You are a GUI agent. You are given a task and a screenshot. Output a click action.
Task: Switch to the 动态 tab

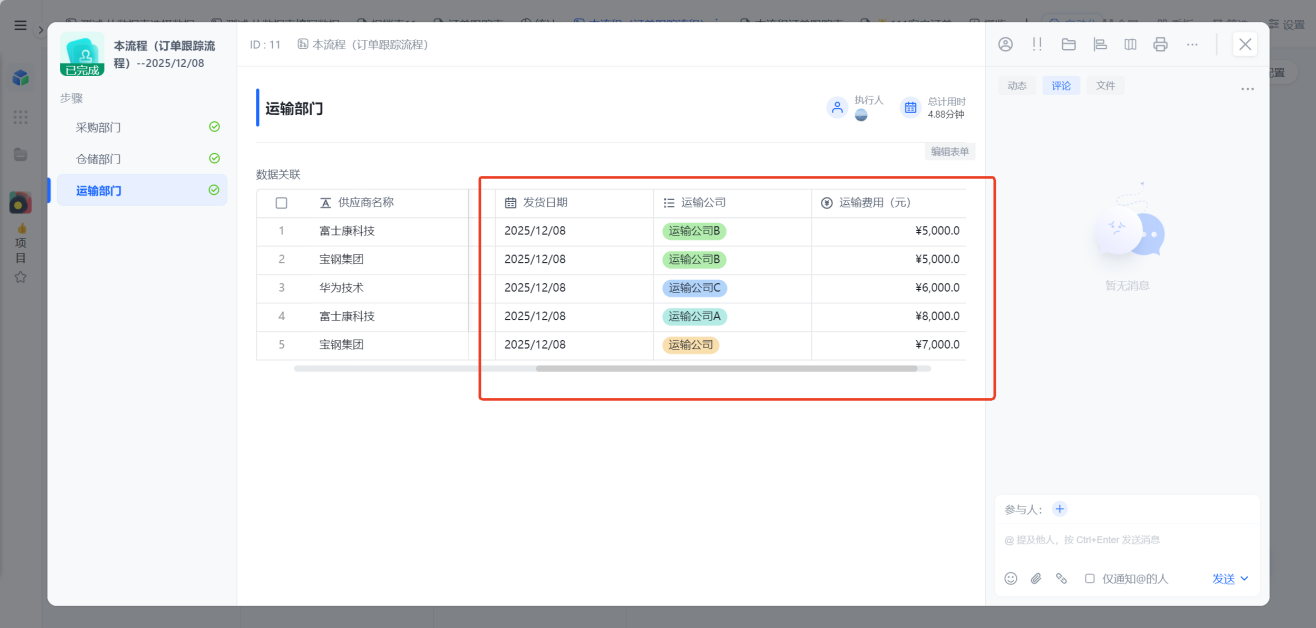(1017, 86)
